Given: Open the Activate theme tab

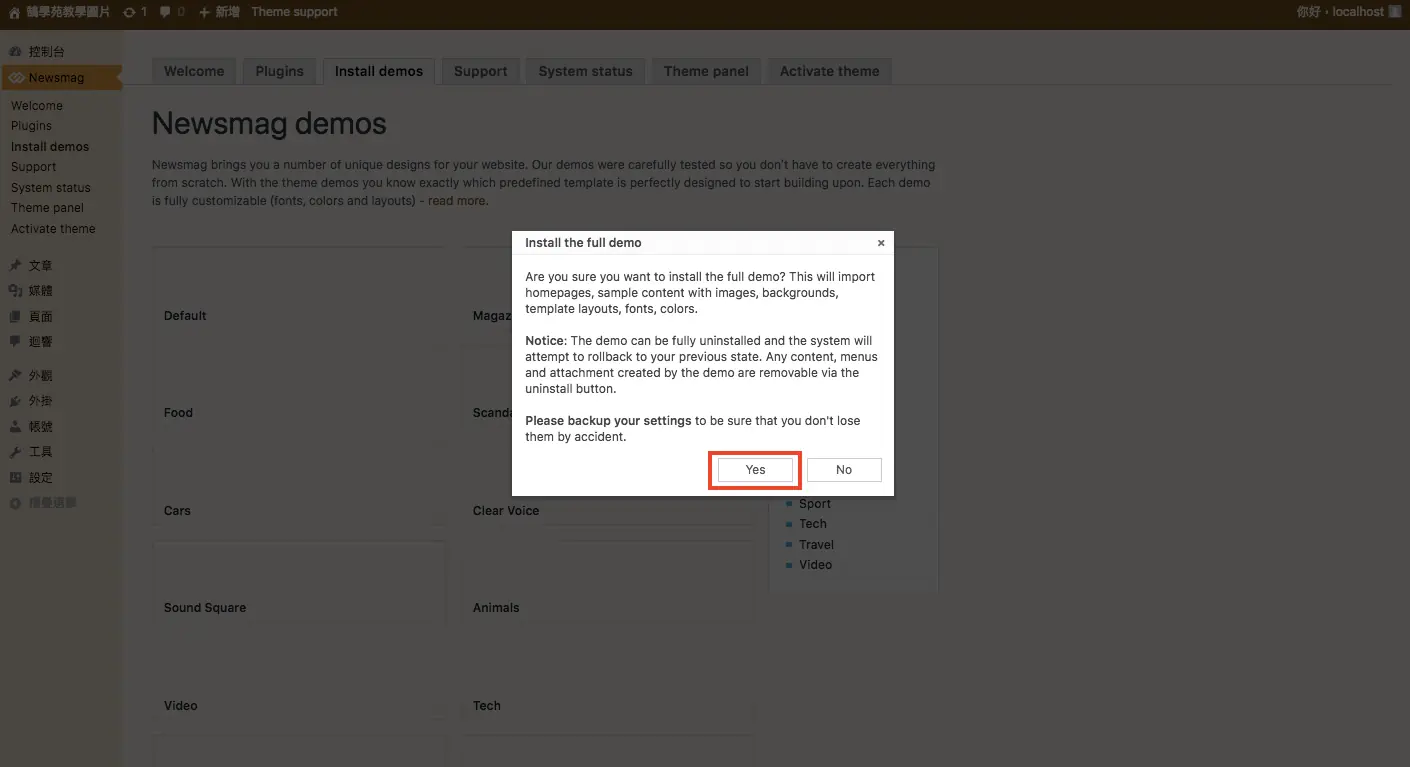Looking at the screenshot, I should (x=830, y=71).
